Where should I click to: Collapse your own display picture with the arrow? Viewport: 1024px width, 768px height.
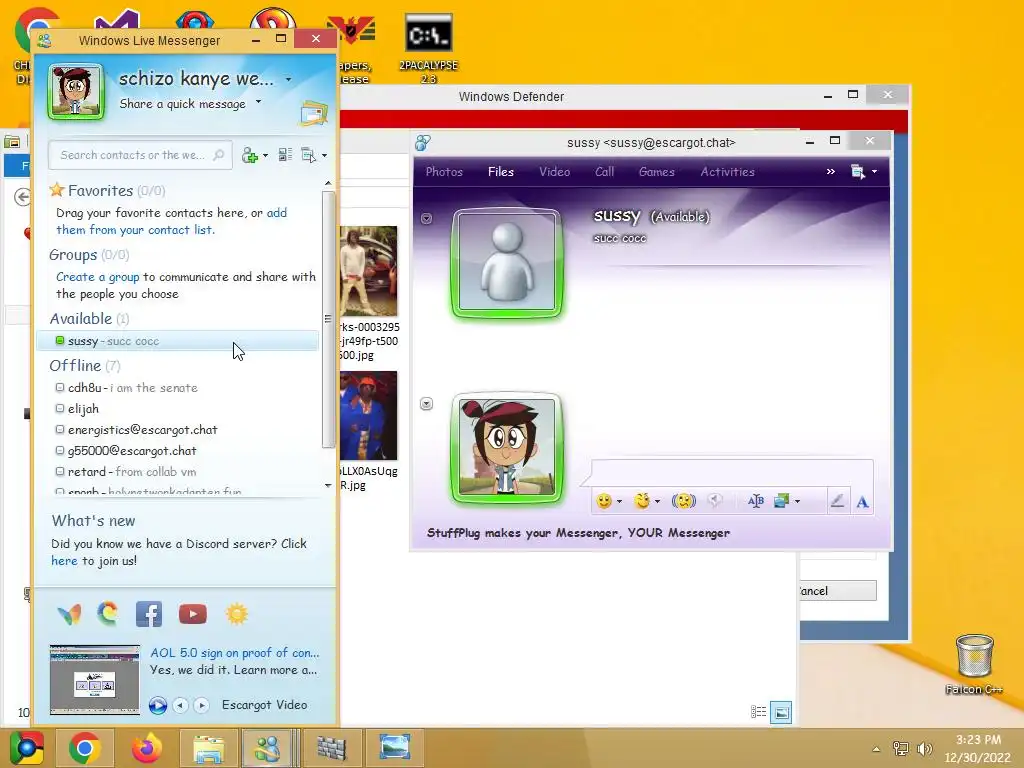click(426, 404)
